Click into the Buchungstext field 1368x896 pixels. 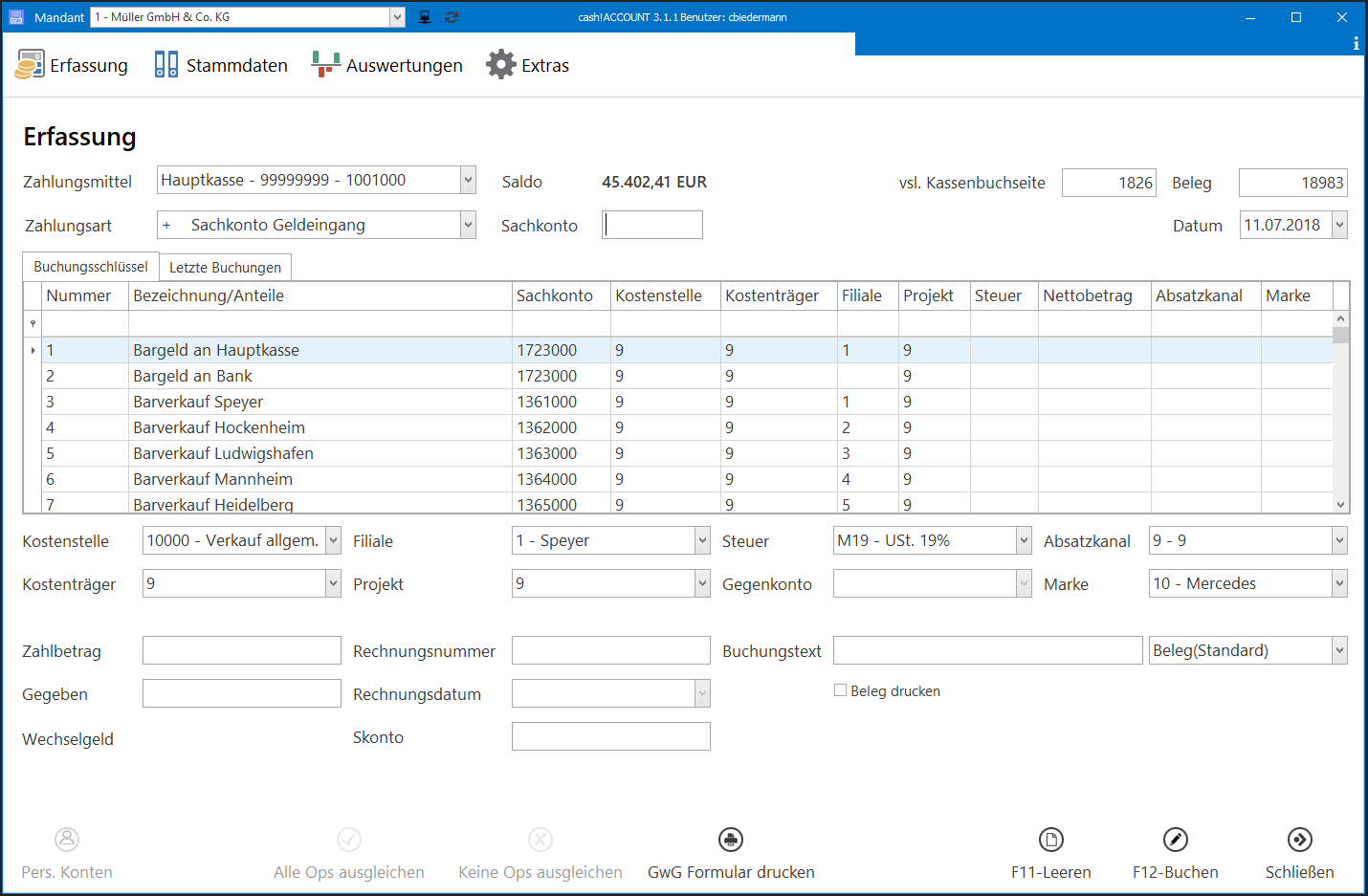988,650
